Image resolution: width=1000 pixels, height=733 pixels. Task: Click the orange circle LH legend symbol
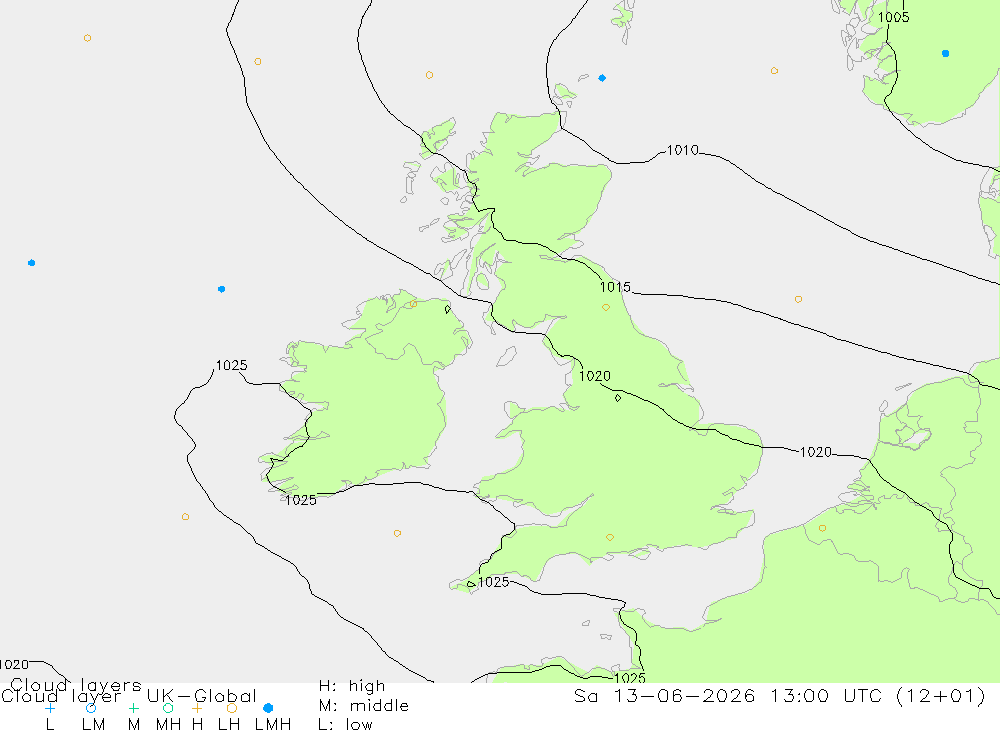pyautogui.click(x=232, y=708)
